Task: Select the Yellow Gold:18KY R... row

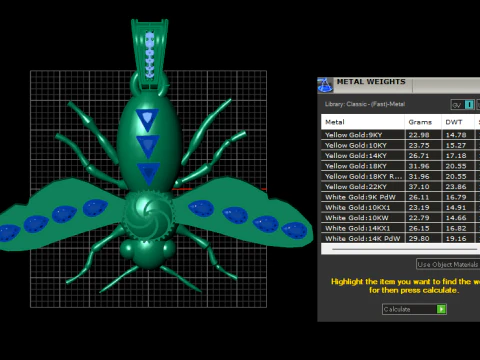Action: (x=400, y=176)
